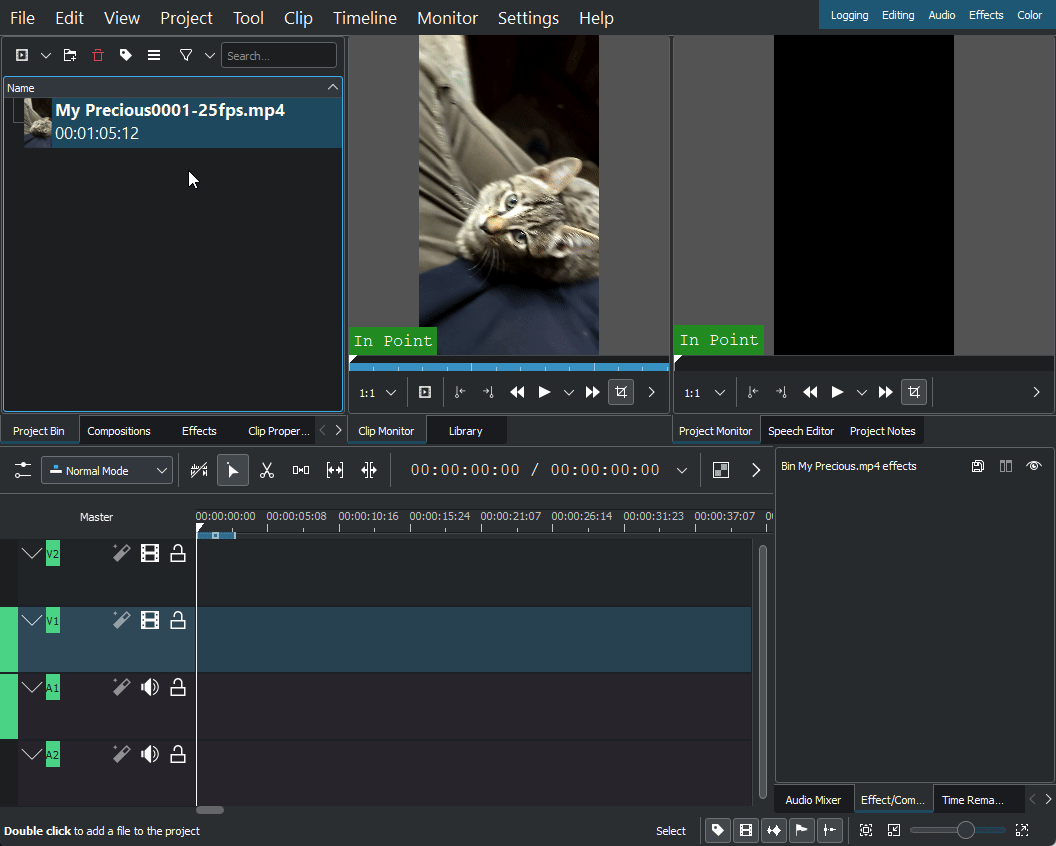Rewind in the Project Monitor
This screenshot has width=1056, height=846.
point(810,392)
